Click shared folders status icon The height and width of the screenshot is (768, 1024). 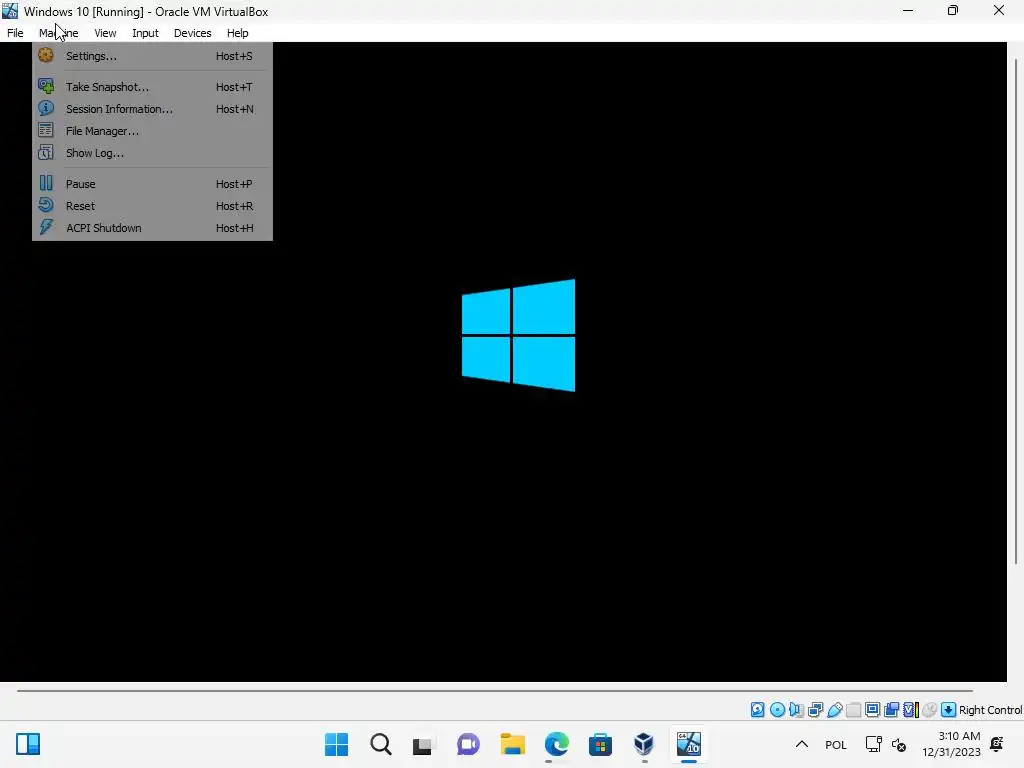pos(854,710)
